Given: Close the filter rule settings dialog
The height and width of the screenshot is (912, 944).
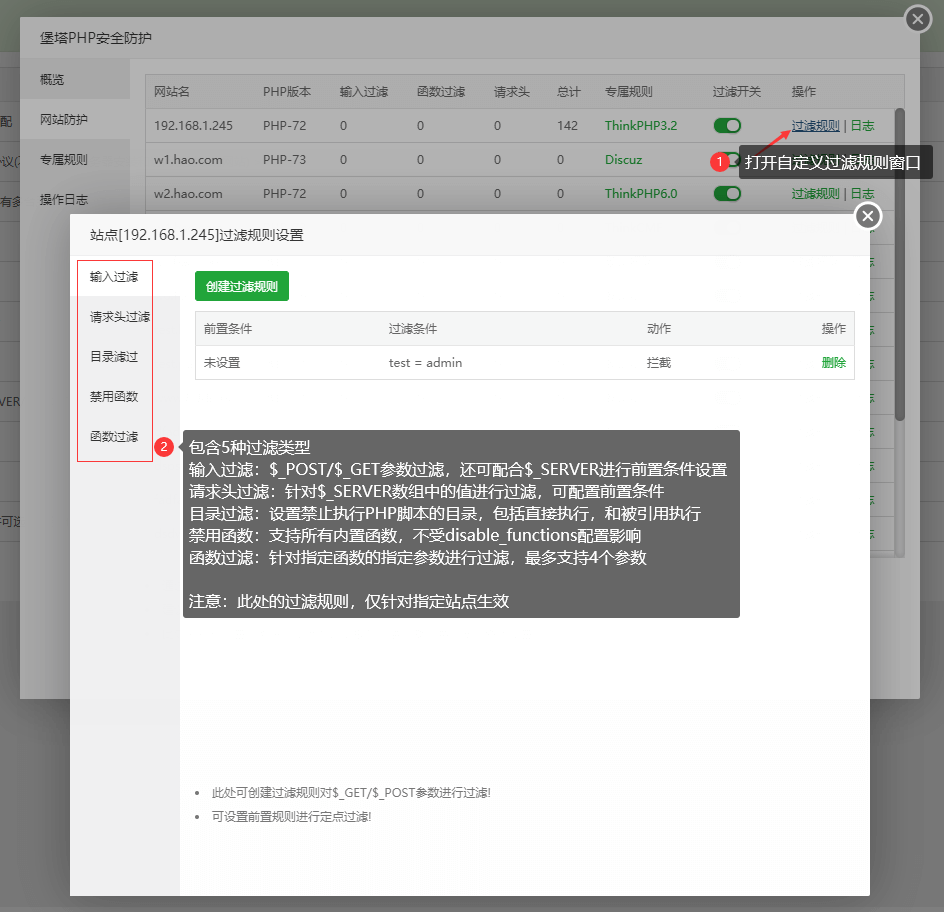Looking at the screenshot, I should pyautogui.click(x=868, y=216).
